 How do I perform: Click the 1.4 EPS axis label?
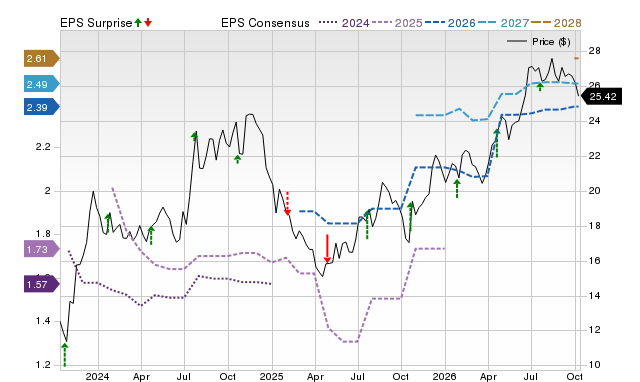coord(43,321)
